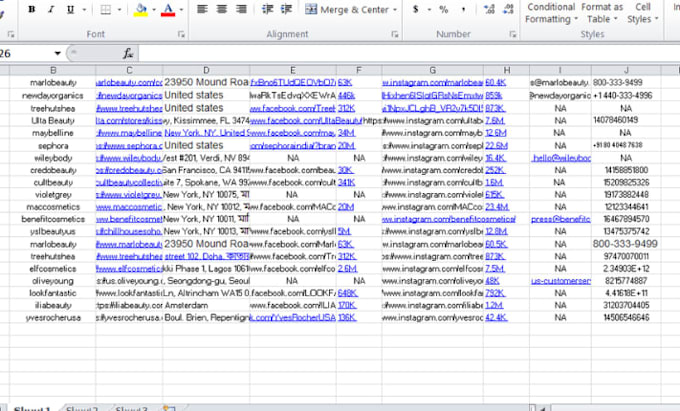Open Borders dropdown arrow
This screenshot has height=411, width=680.
point(119,10)
